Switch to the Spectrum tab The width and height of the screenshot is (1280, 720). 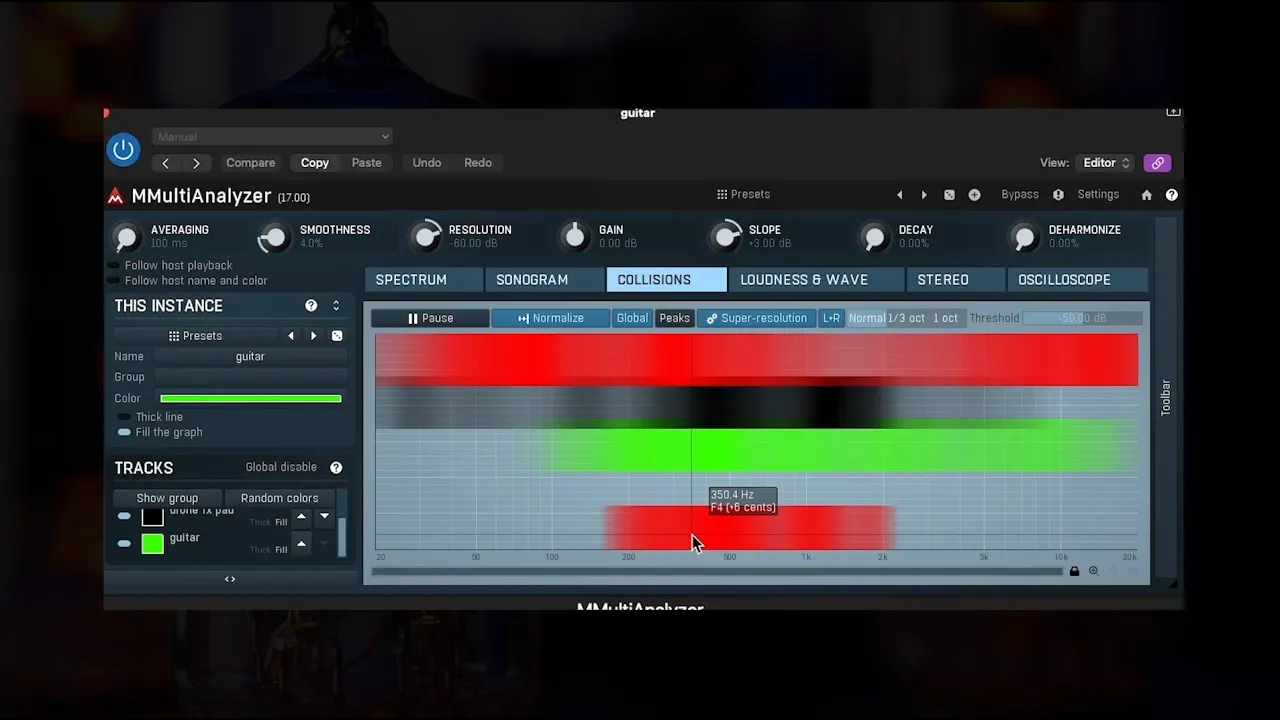click(x=423, y=280)
